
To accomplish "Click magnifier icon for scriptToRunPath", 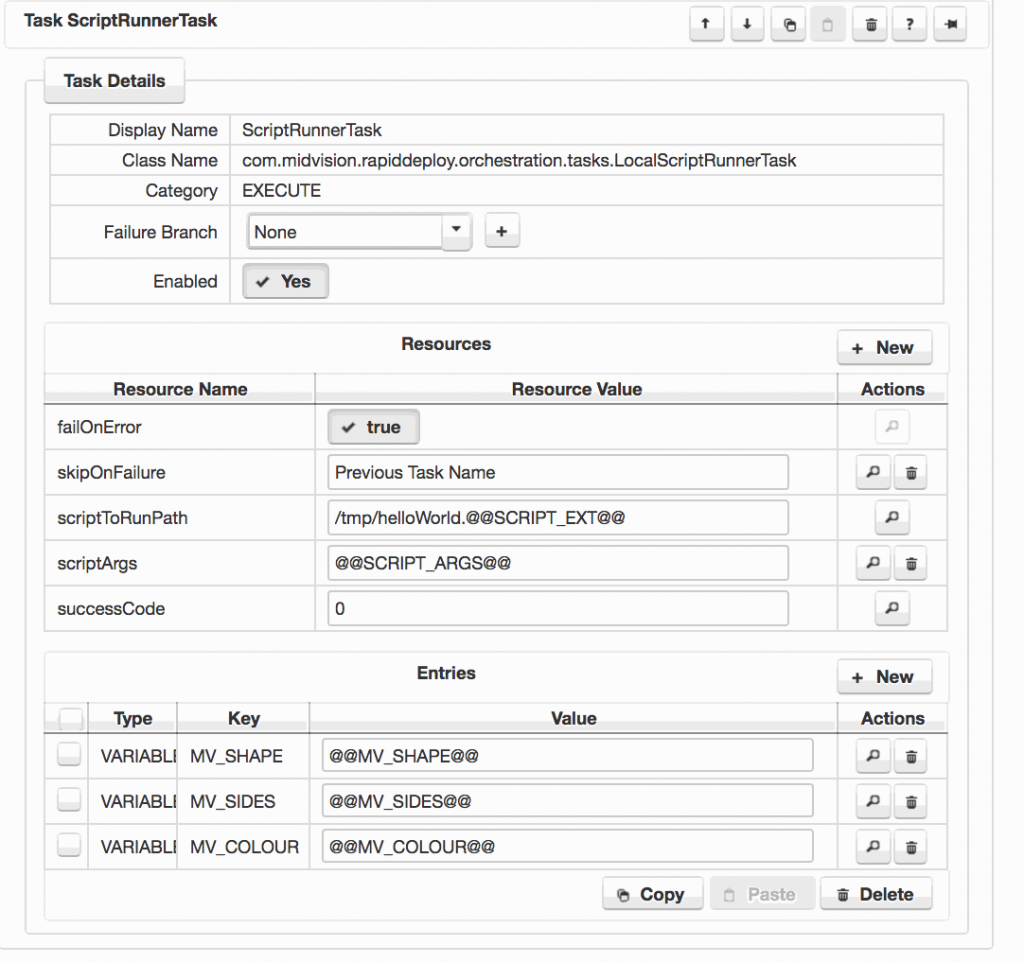I will (x=892, y=518).
